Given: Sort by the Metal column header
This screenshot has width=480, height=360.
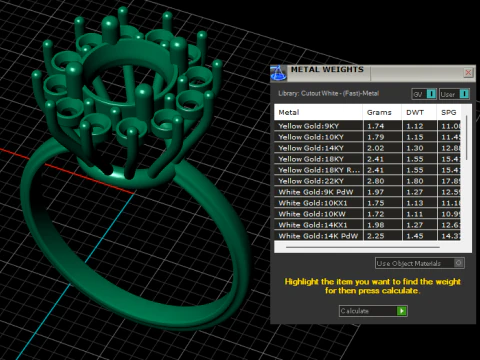Looking at the screenshot, I should click(x=318, y=112).
